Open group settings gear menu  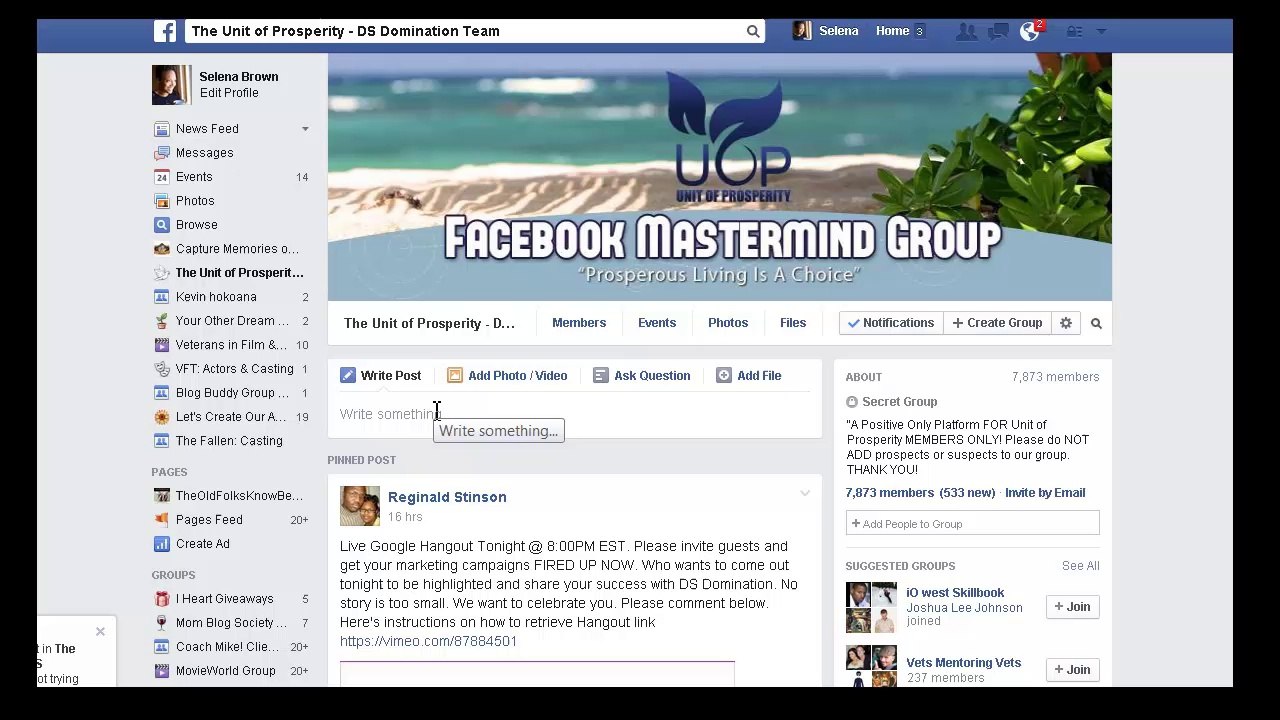[x=1066, y=323]
